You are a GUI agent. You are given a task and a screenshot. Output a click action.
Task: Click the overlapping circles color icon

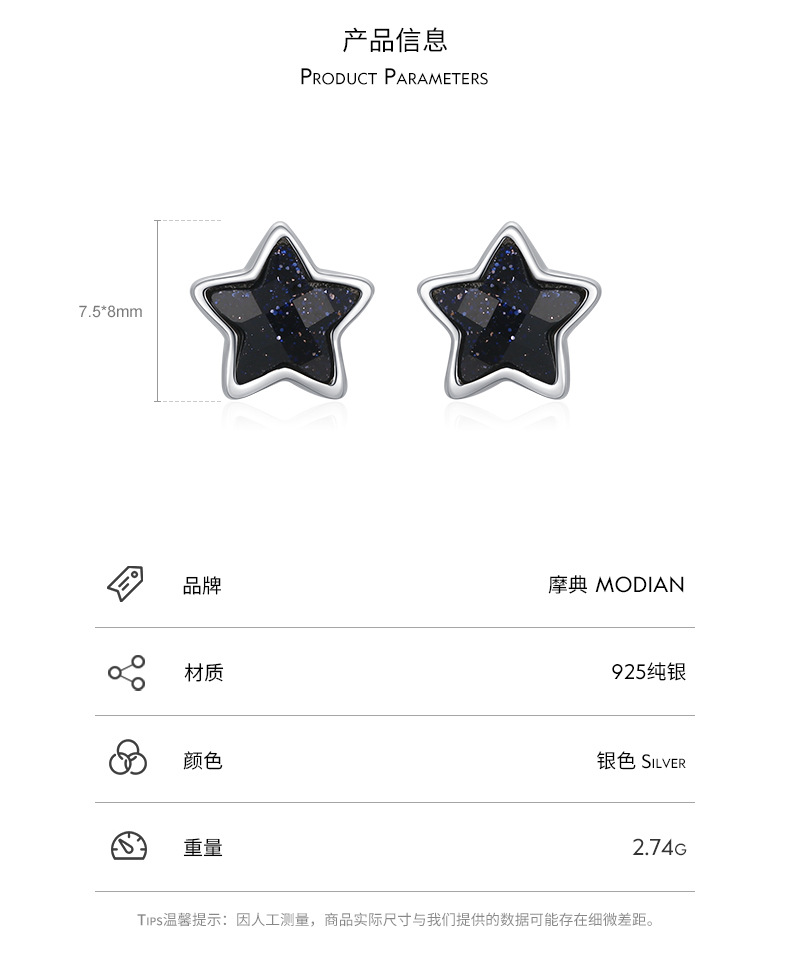[128, 758]
